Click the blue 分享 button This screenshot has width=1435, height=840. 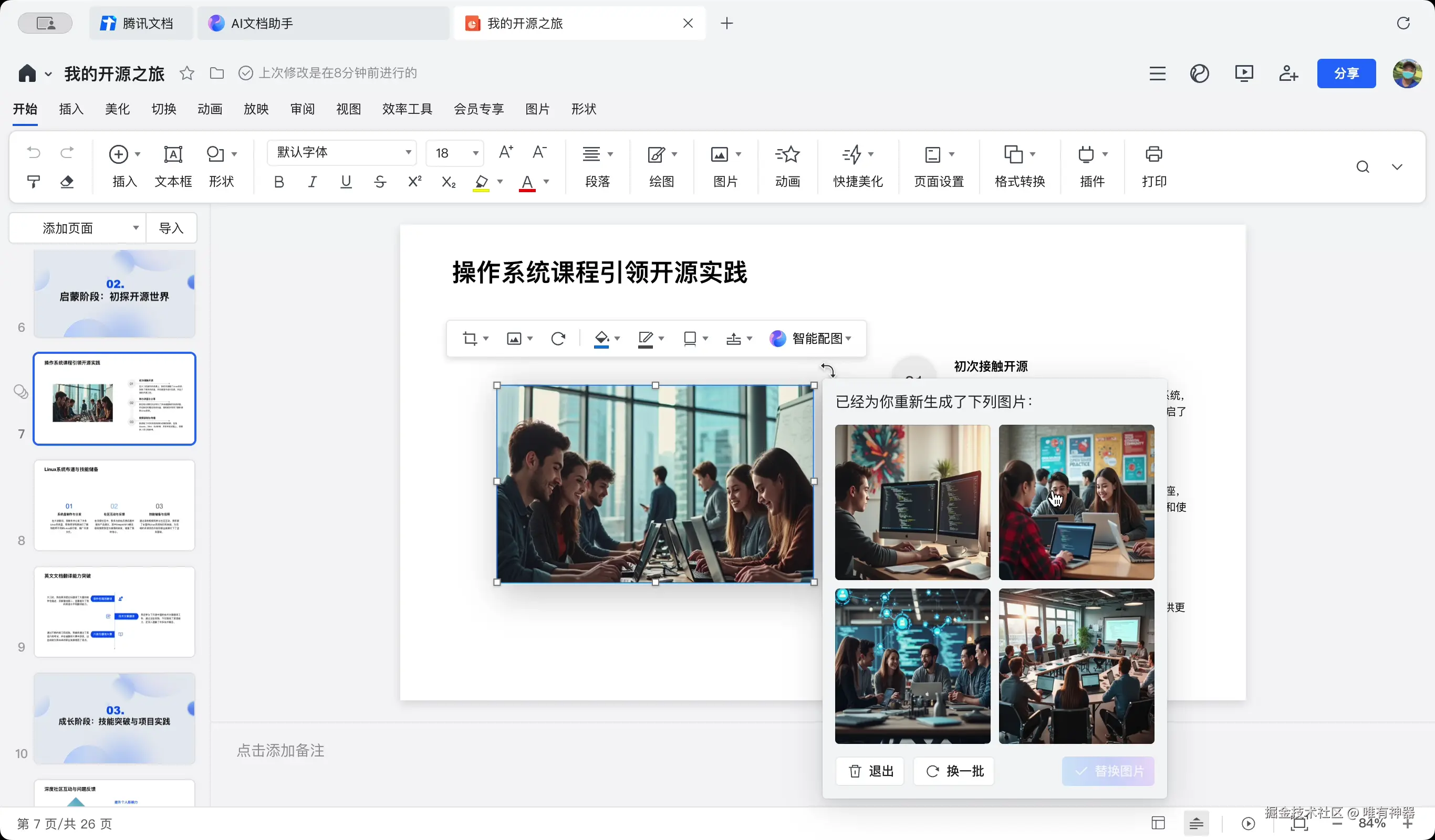coord(1346,73)
